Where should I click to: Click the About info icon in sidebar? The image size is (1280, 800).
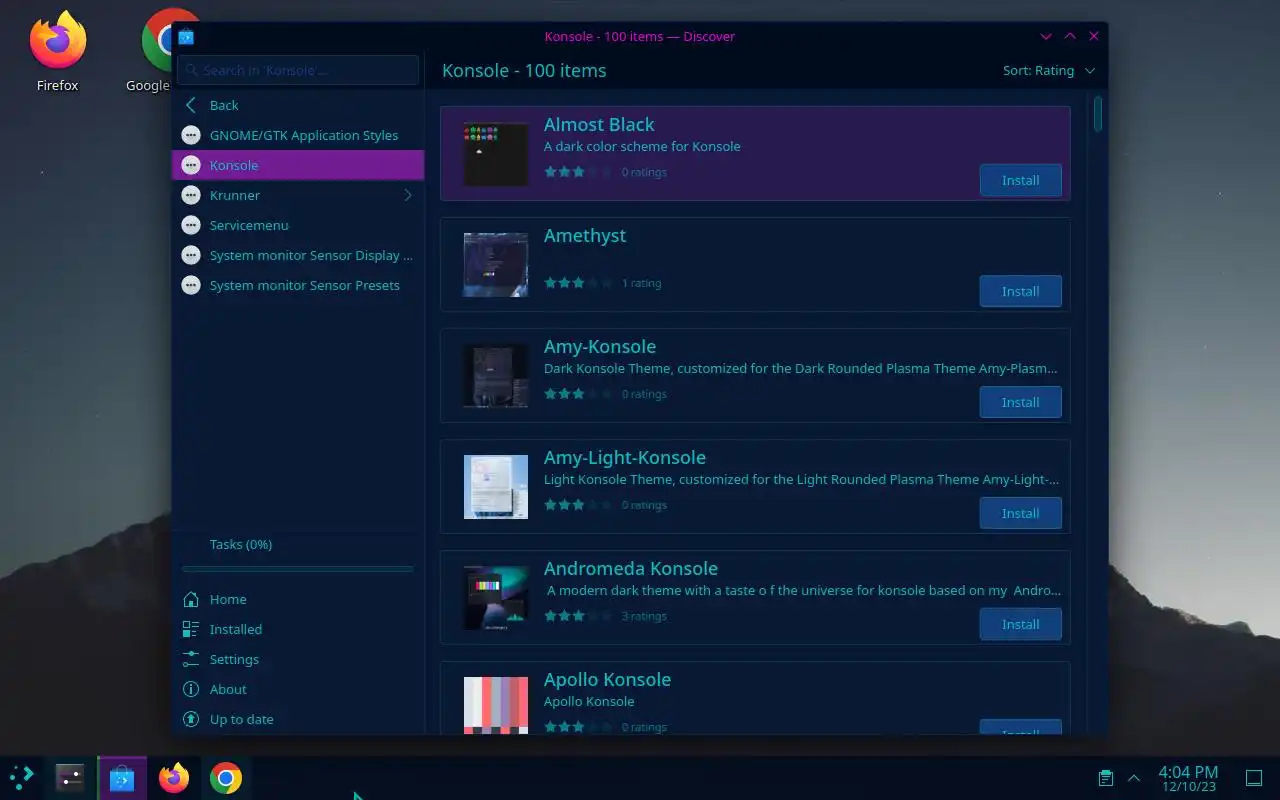tap(191, 689)
